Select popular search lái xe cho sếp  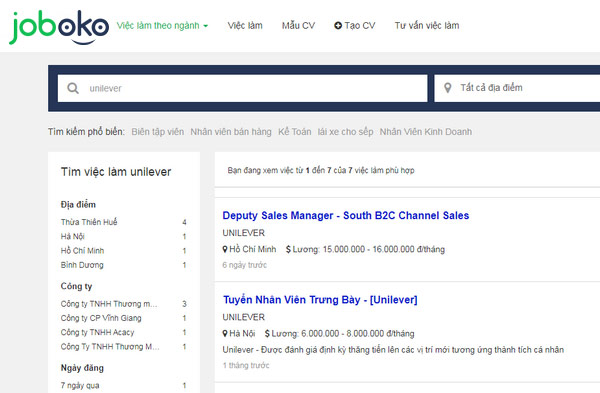[345, 132]
